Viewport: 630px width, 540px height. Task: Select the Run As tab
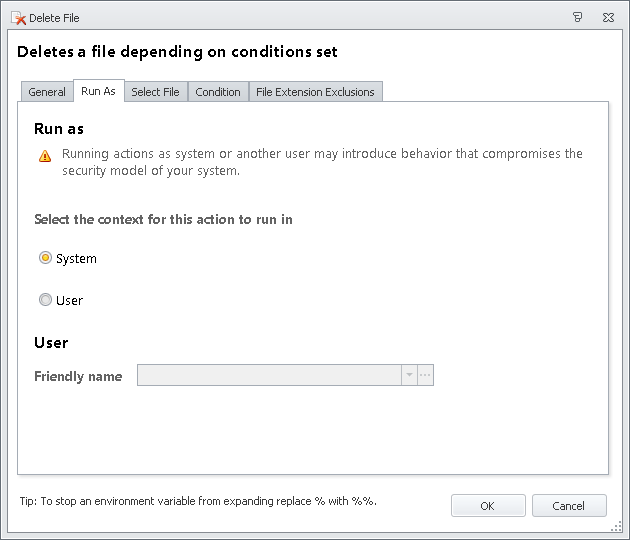click(x=98, y=91)
